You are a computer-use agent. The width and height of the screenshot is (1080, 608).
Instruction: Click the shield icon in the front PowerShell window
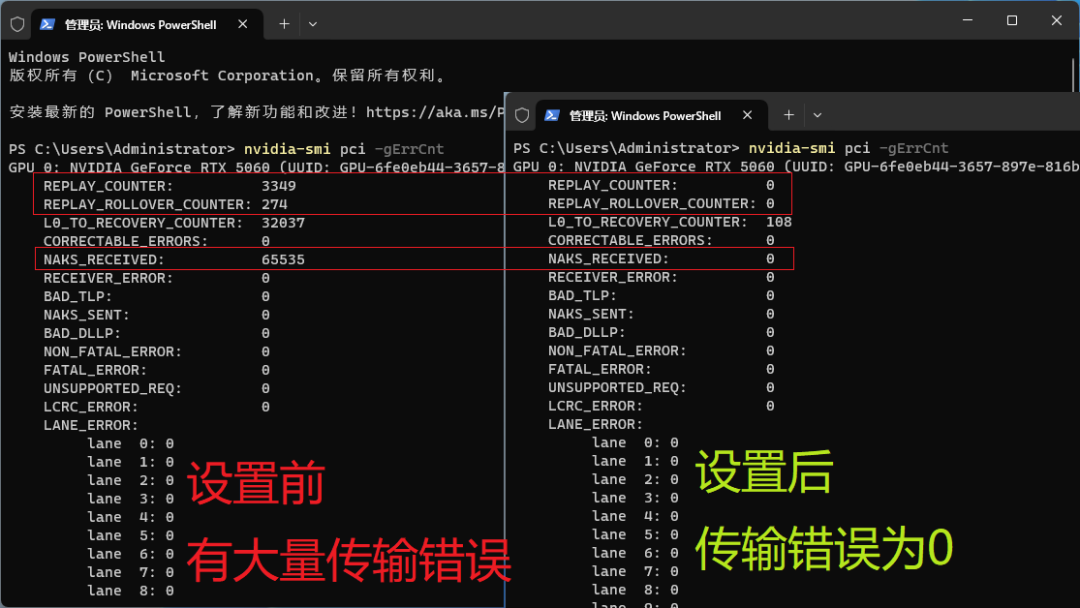click(x=522, y=115)
